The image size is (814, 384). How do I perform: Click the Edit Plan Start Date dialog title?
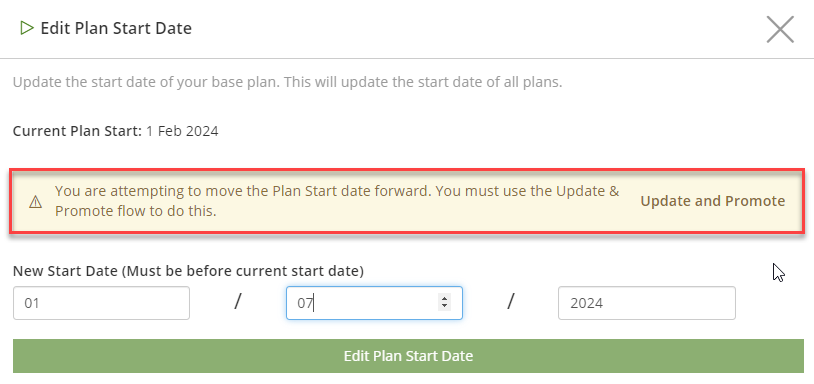[x=116, y=28]
